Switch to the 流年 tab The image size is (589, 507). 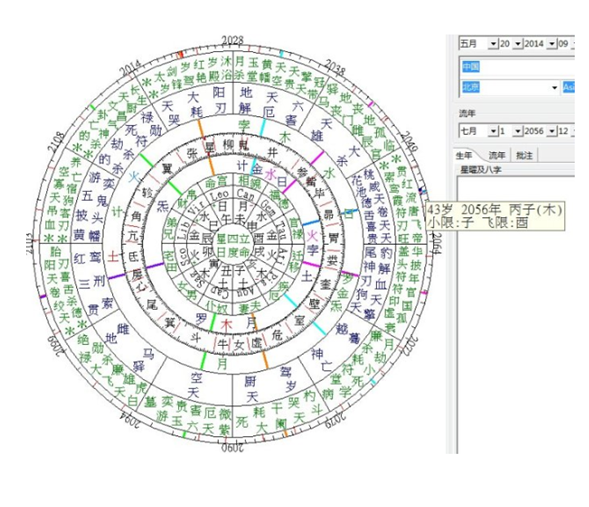tap(497, 155)
